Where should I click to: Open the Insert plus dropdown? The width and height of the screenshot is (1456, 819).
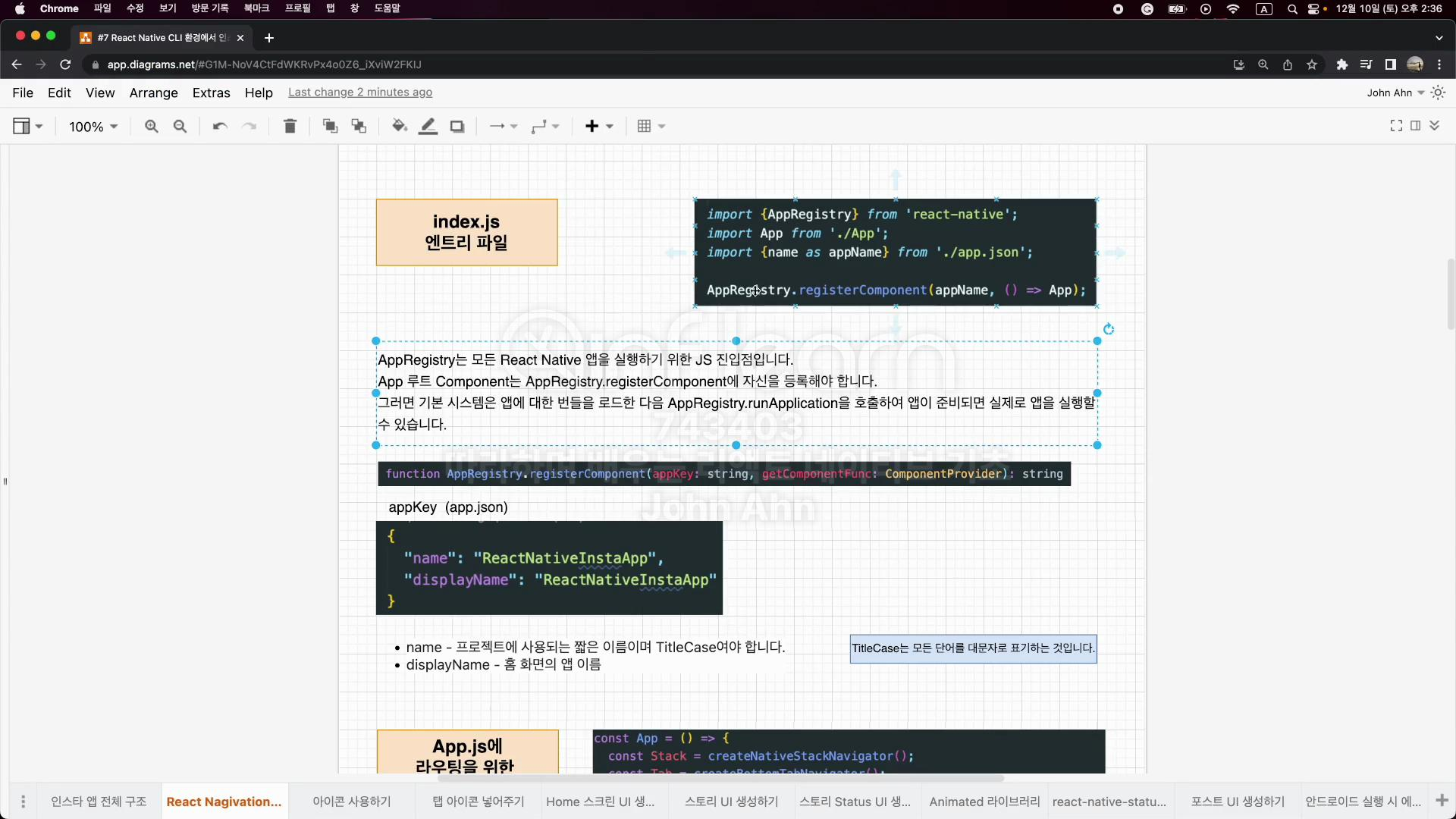[599, 127]
